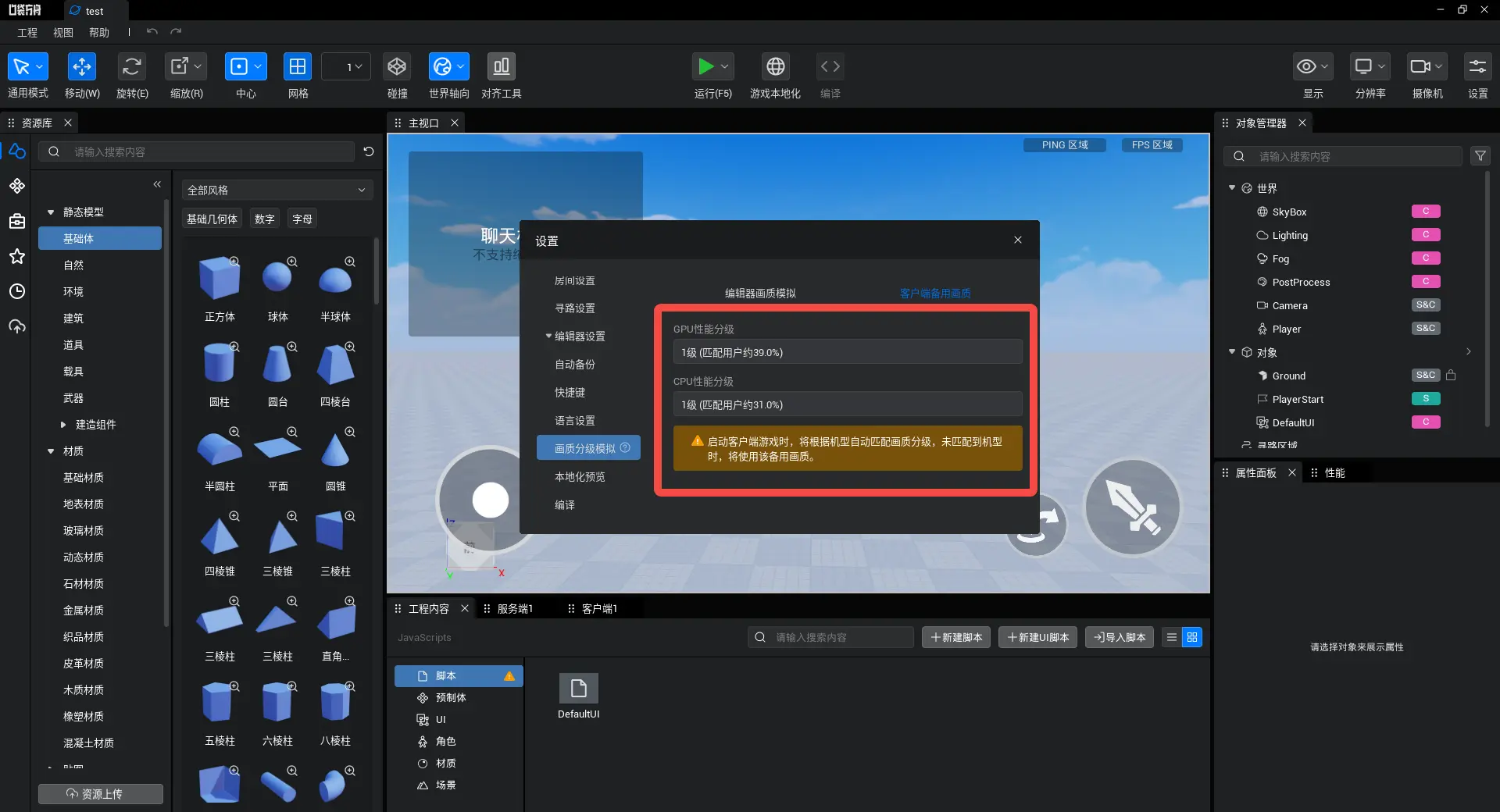Viewport: 1500px width, 812px height.
Task: Open the CPU性能分级 dropdown
Action: point(848,404)
